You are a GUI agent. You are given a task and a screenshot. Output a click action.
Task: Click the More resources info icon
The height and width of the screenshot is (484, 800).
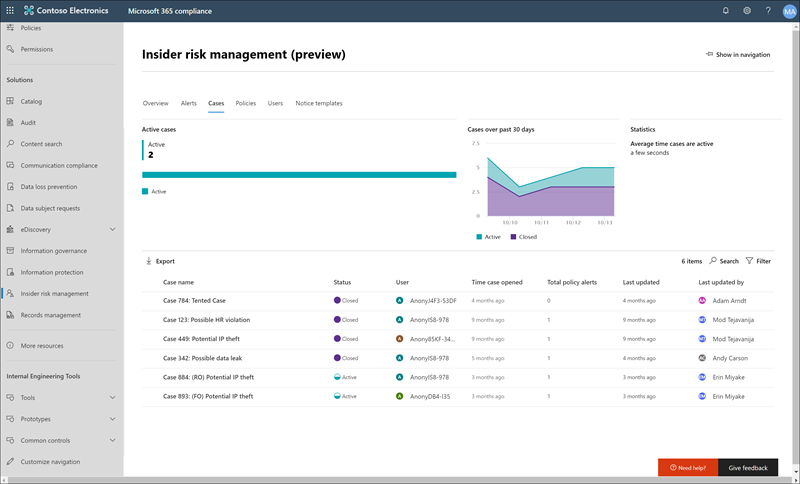[10, 345]
